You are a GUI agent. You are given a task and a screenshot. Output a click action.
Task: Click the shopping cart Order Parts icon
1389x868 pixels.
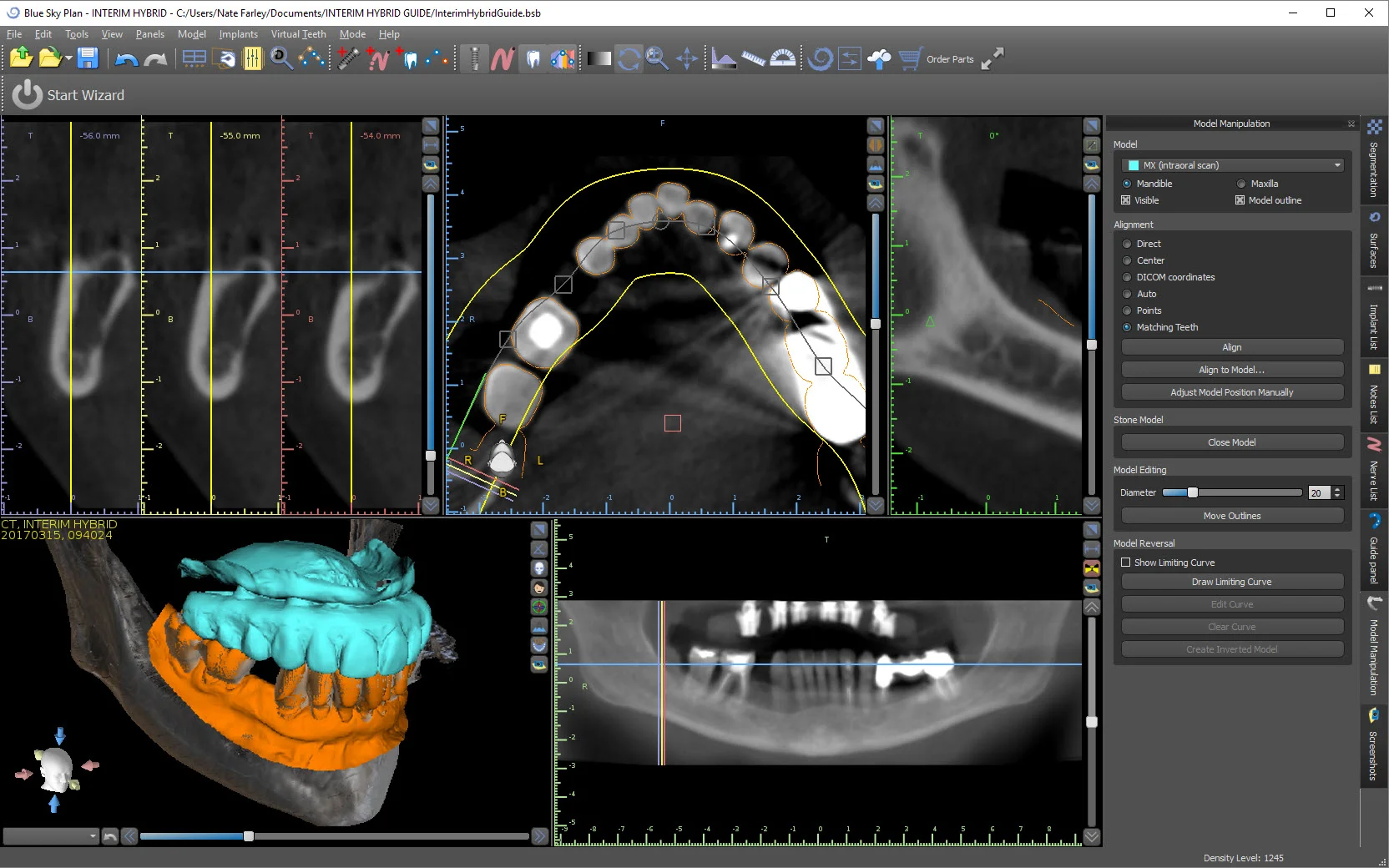tap(910, 58)
